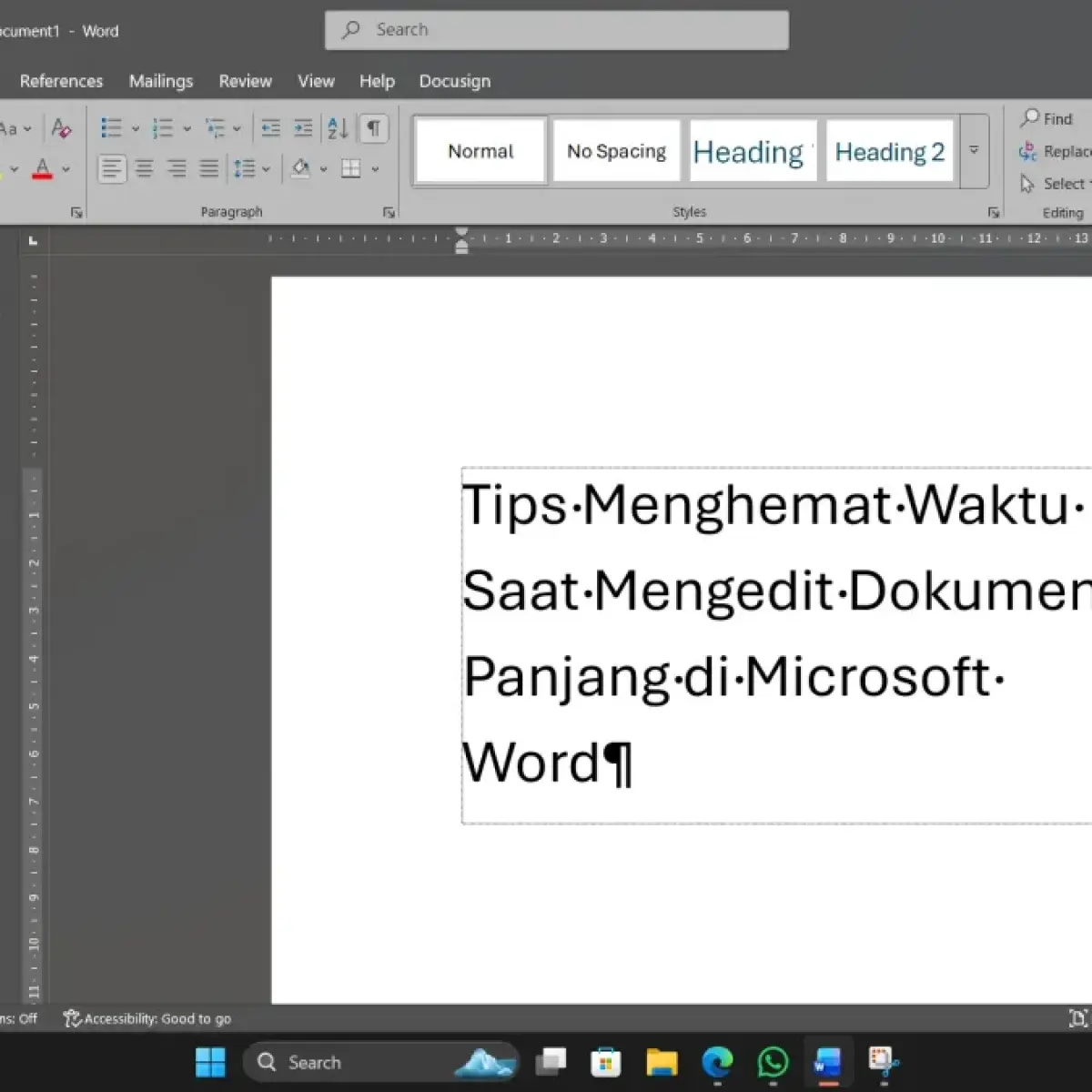Apply the red font color button

pos(42,169)
